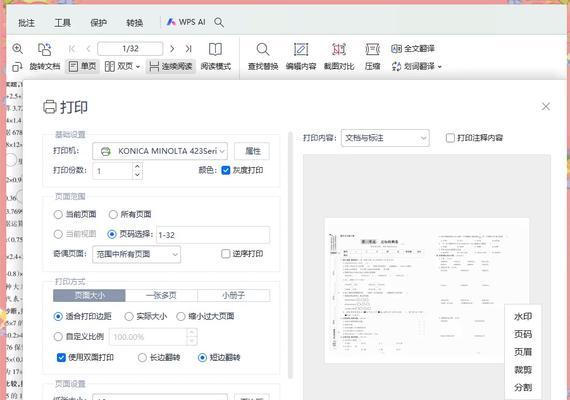Click 全文翻译 full text translation
The image size is (570, 400).
413,48
